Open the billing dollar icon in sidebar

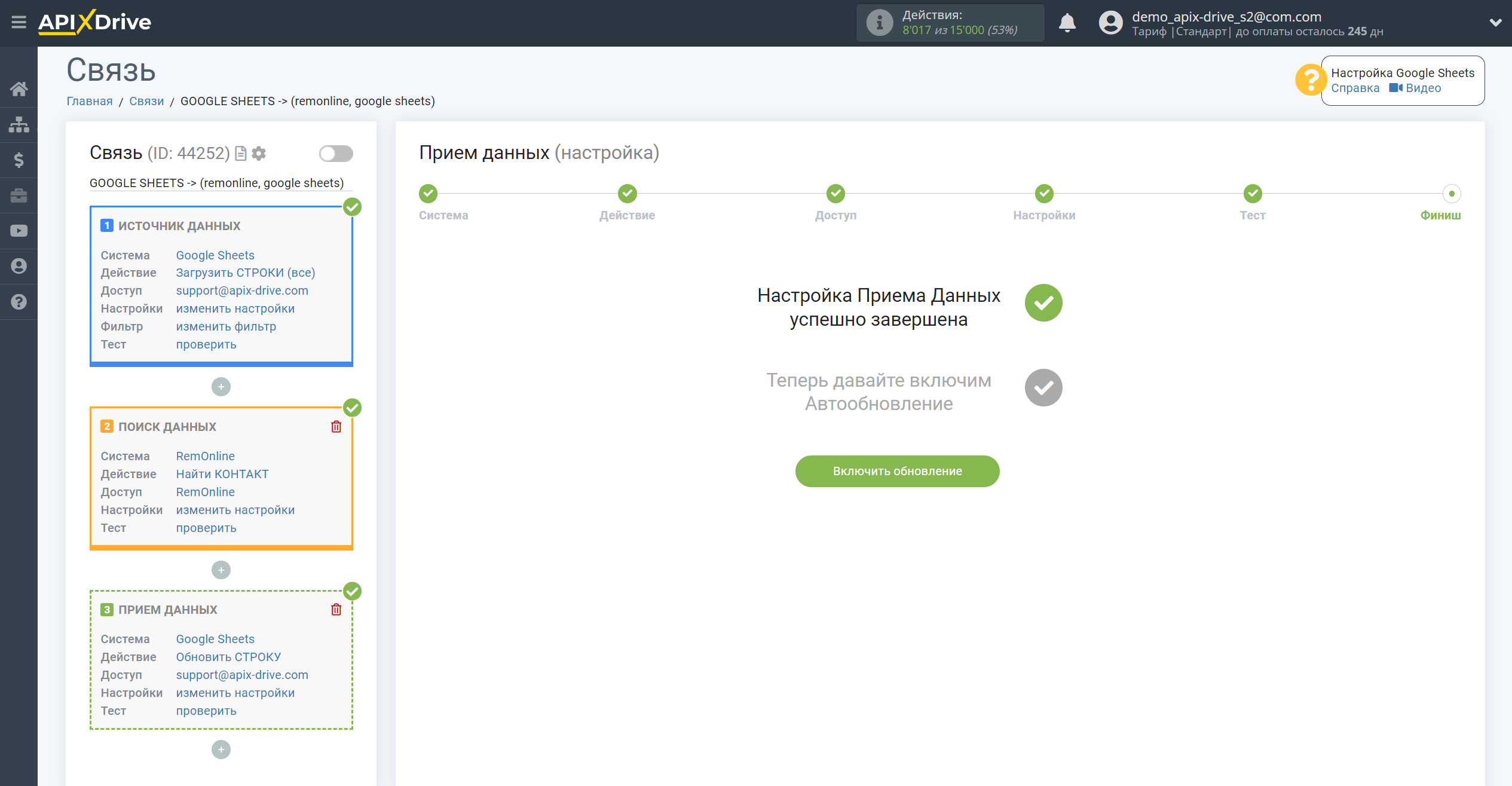coord(19,160)
